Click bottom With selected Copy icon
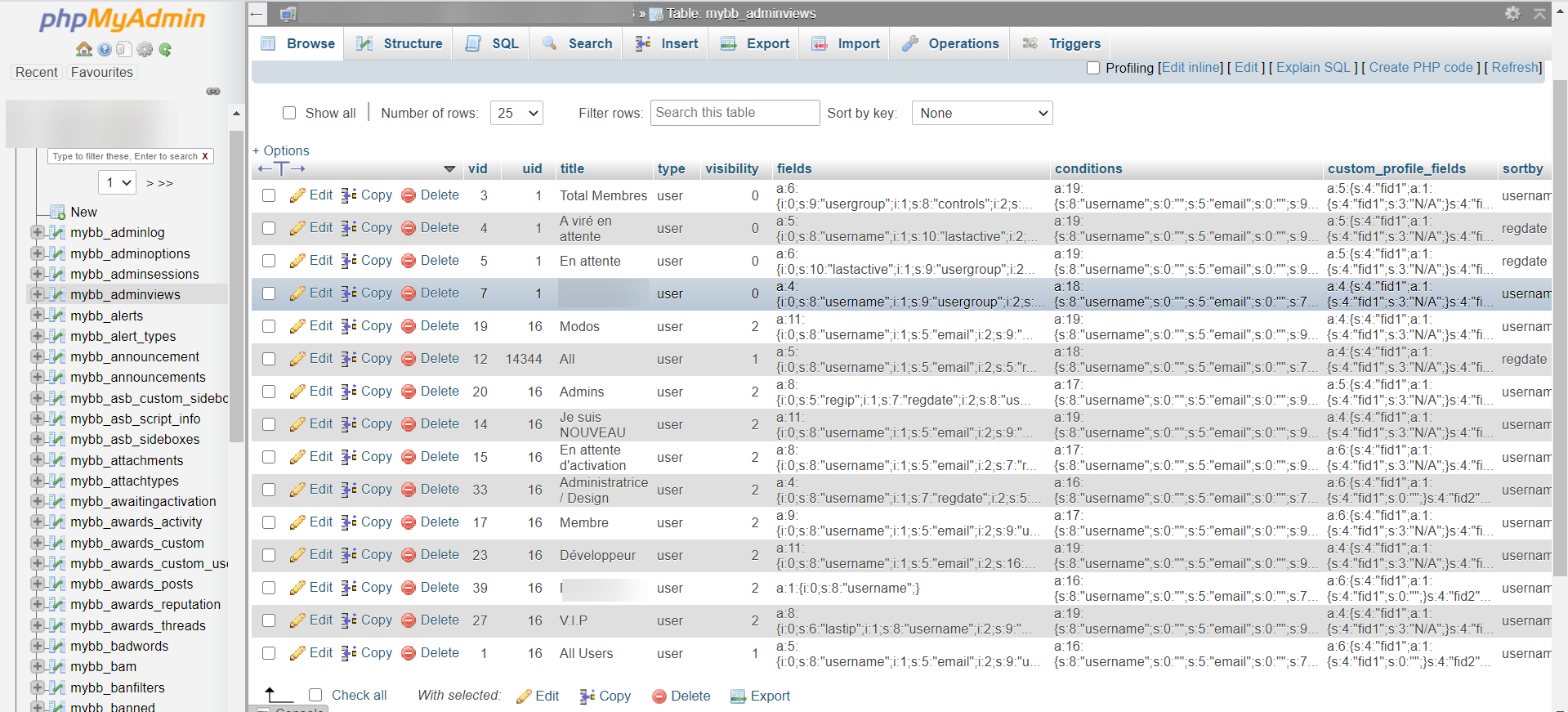This screenshot has height=712, width=1568. coord(587,696)
